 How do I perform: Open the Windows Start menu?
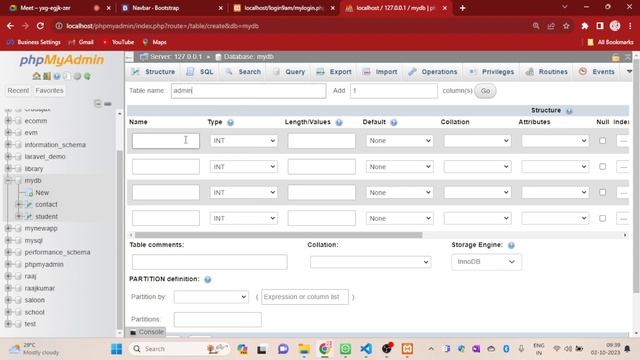(116, 349)
